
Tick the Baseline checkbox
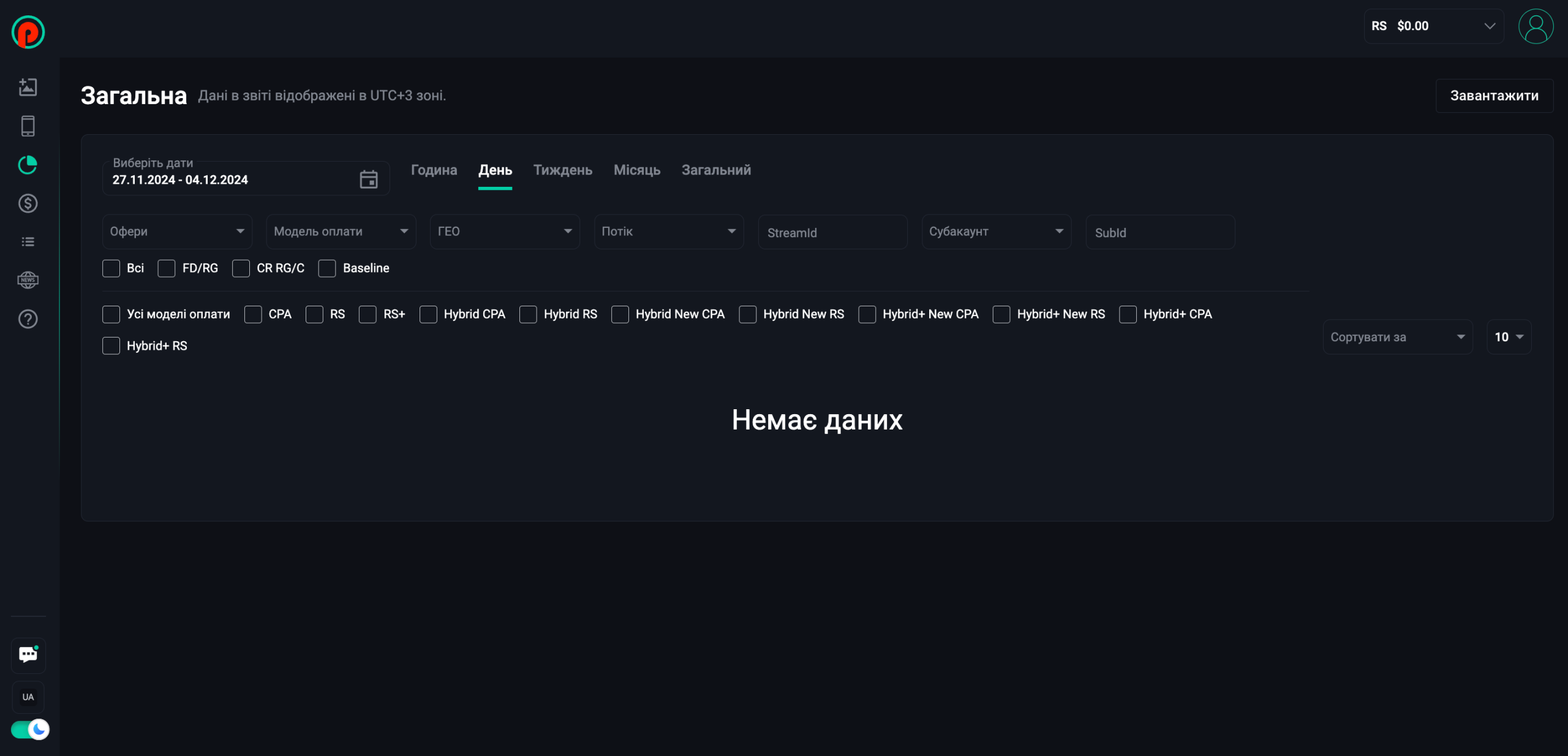(x=327, y=268)
